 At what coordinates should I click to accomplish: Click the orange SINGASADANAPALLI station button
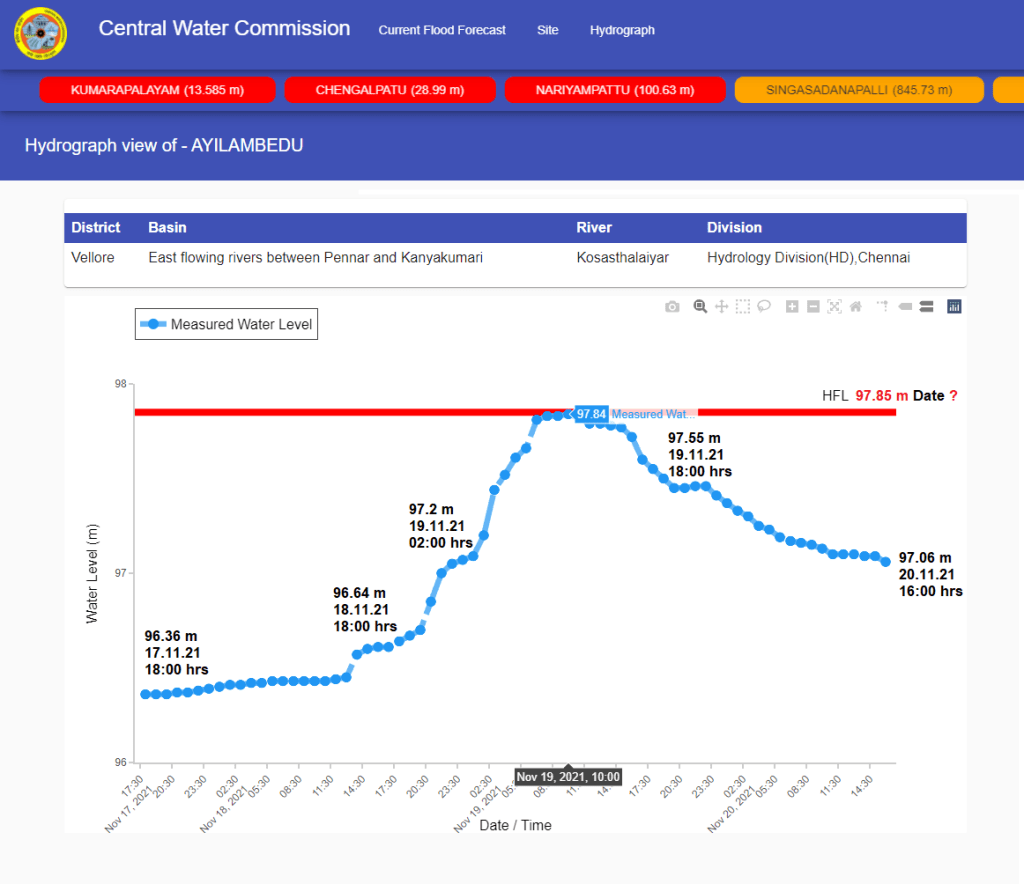859,90
